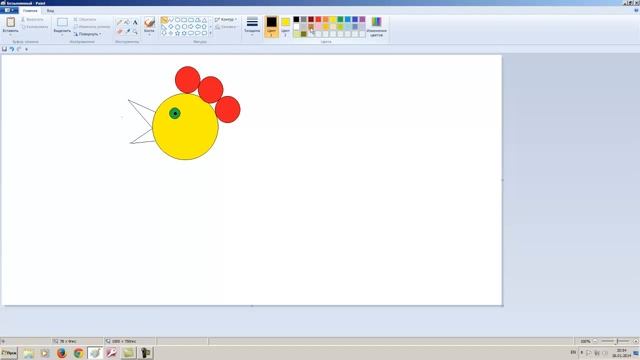The width and height of the screenshot is (640, 360).
Task: Choose the Line shape in shapes gallery
Action: point(164,20)
